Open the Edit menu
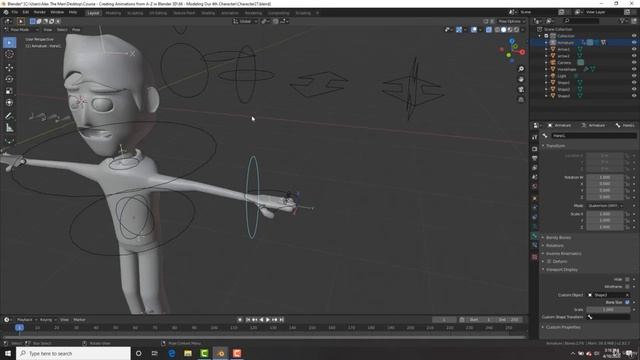Screen dimensions: 640x360 point(26,12)
